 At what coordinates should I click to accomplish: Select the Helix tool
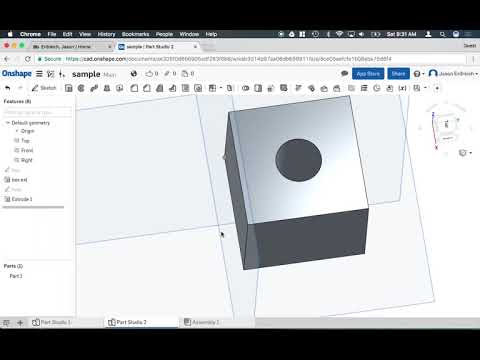coord(364,88)
